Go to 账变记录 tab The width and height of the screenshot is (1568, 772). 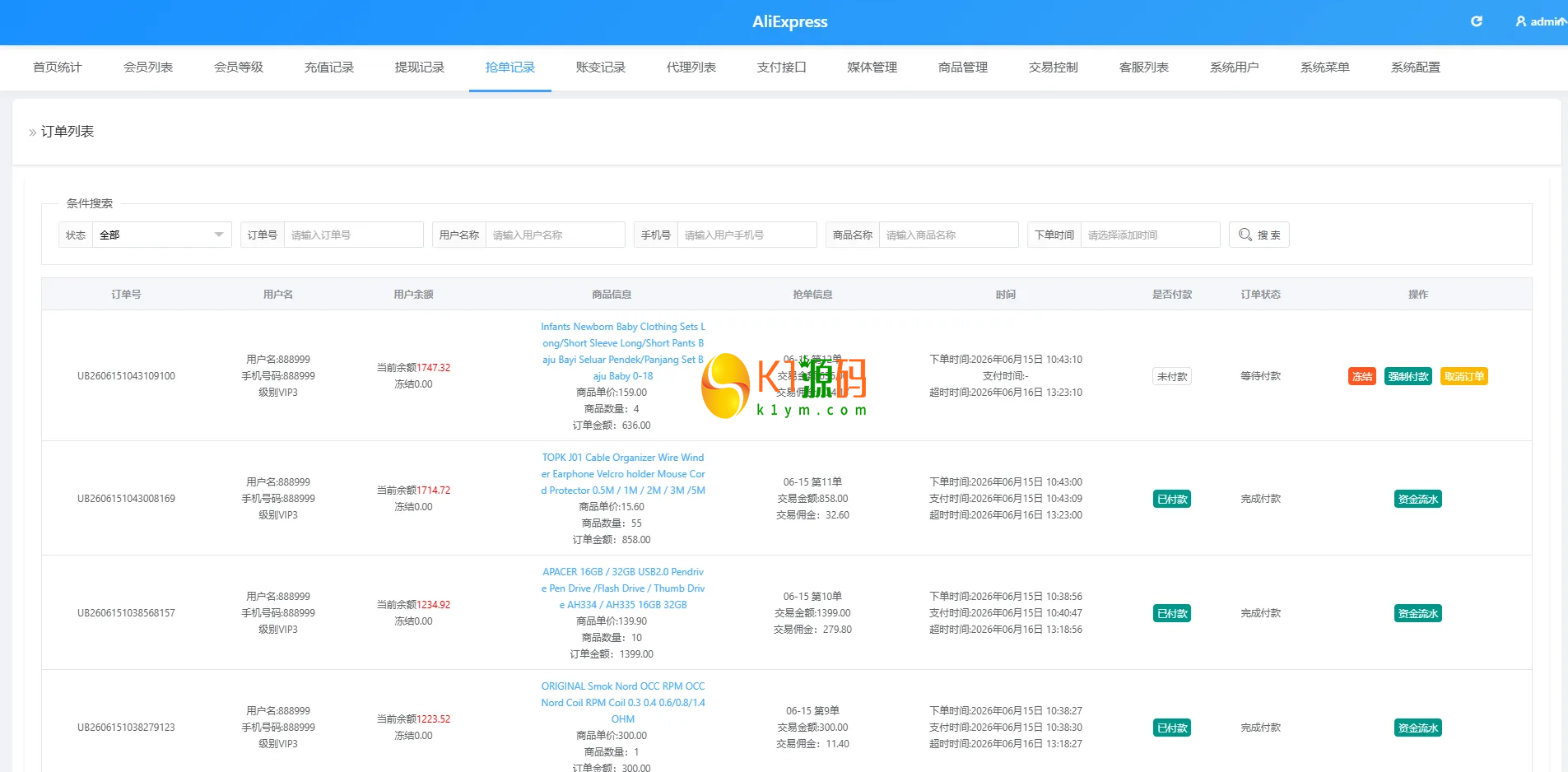pyautogui.click(x=601, y=67)
